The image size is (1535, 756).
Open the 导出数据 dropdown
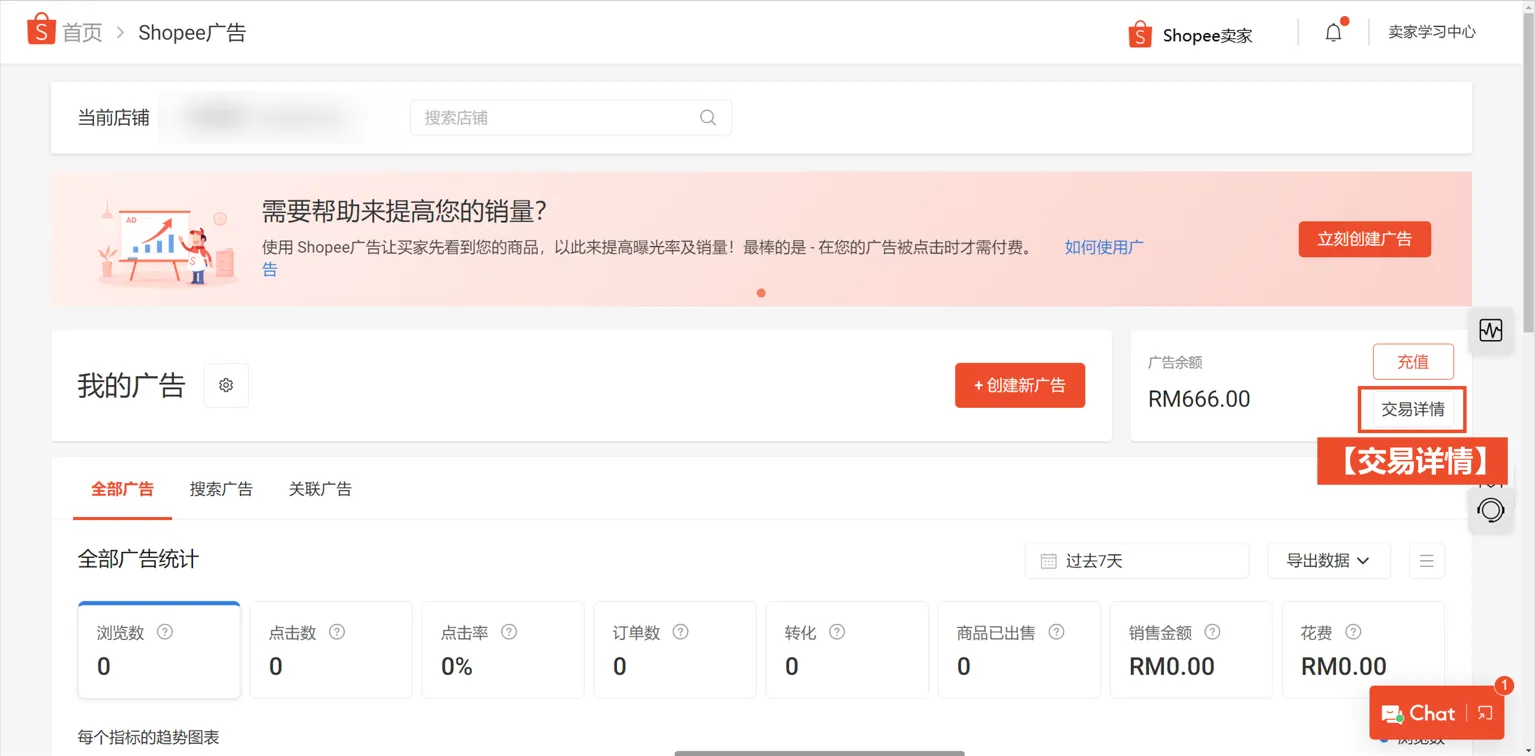[1328, 561]
